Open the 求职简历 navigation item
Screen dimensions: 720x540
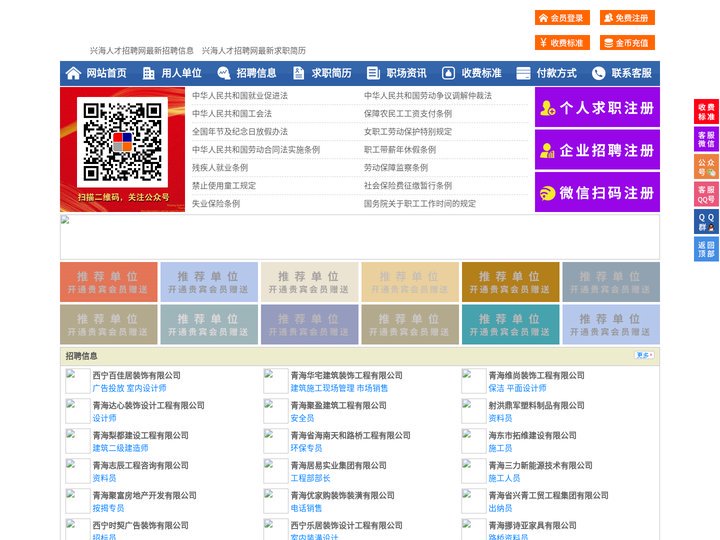tap(332, 73)
